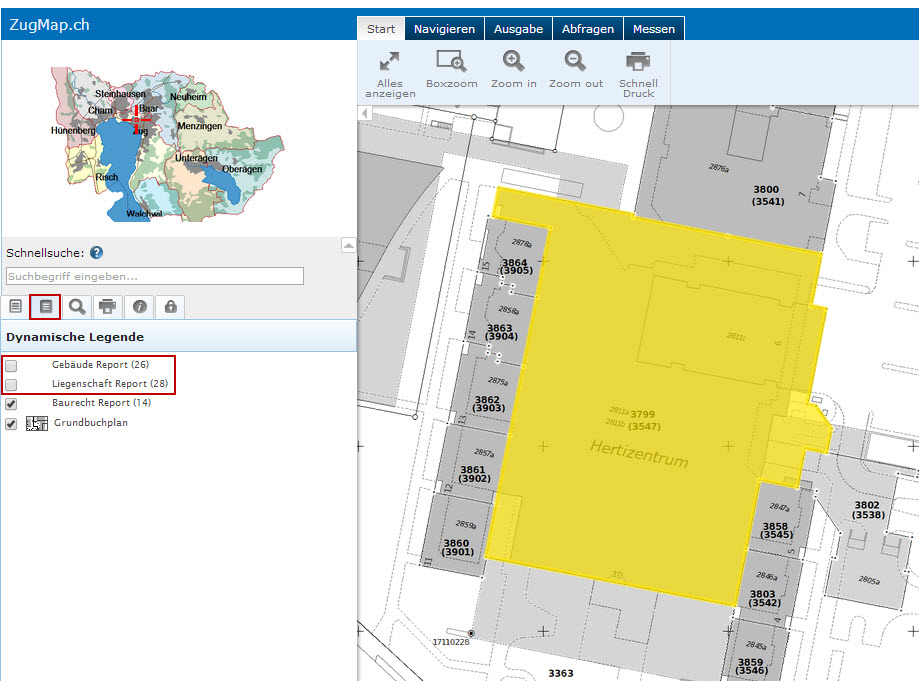Enable the Liegenschaft Report checkbox
The height and width of the screenshot is (681, 919).
(11, 384)
